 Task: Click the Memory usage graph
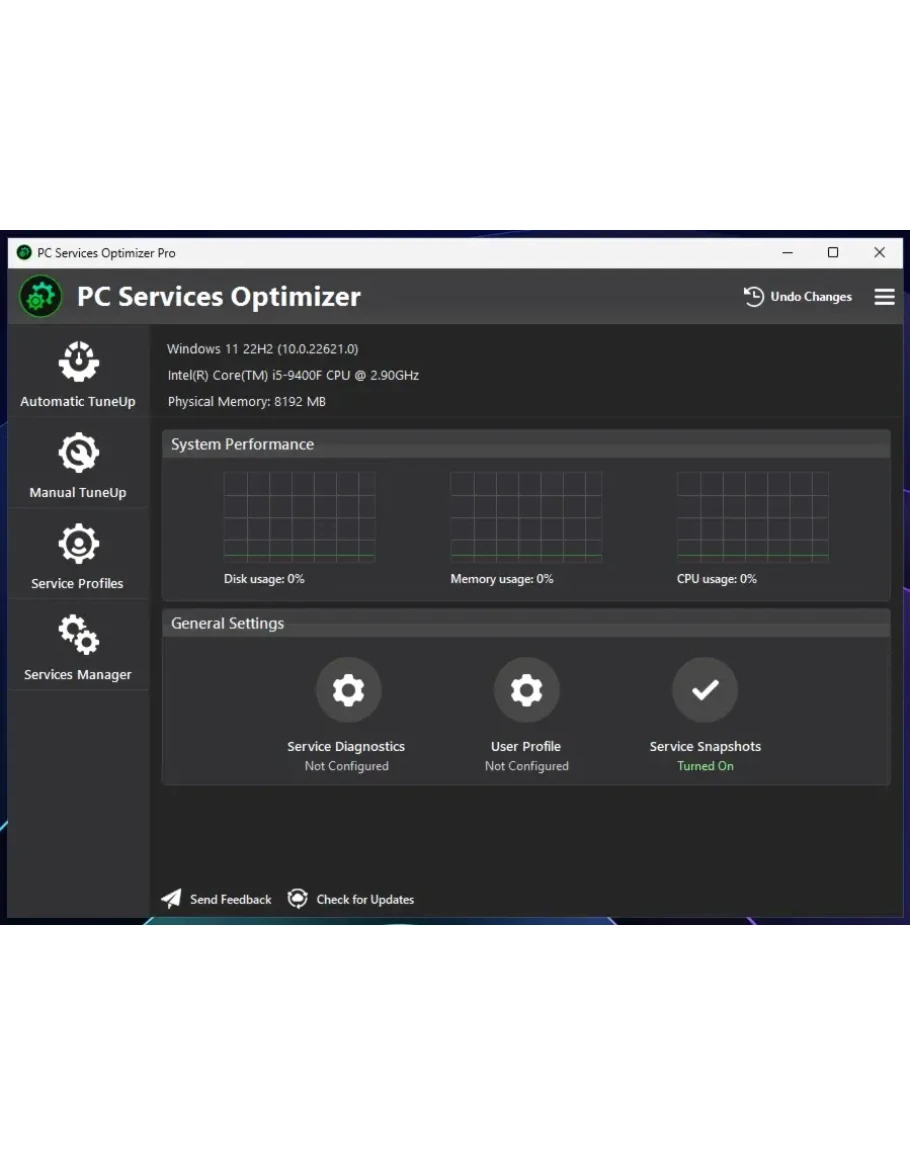[526, 517]
